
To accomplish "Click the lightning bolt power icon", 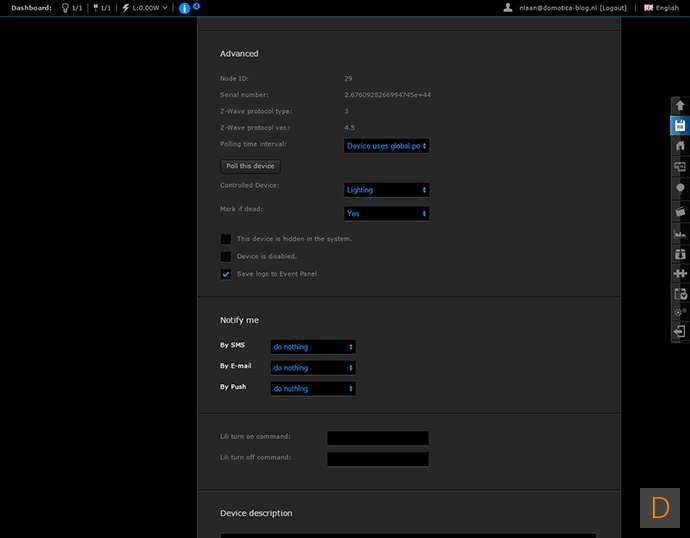I will [x=125, y=8].
